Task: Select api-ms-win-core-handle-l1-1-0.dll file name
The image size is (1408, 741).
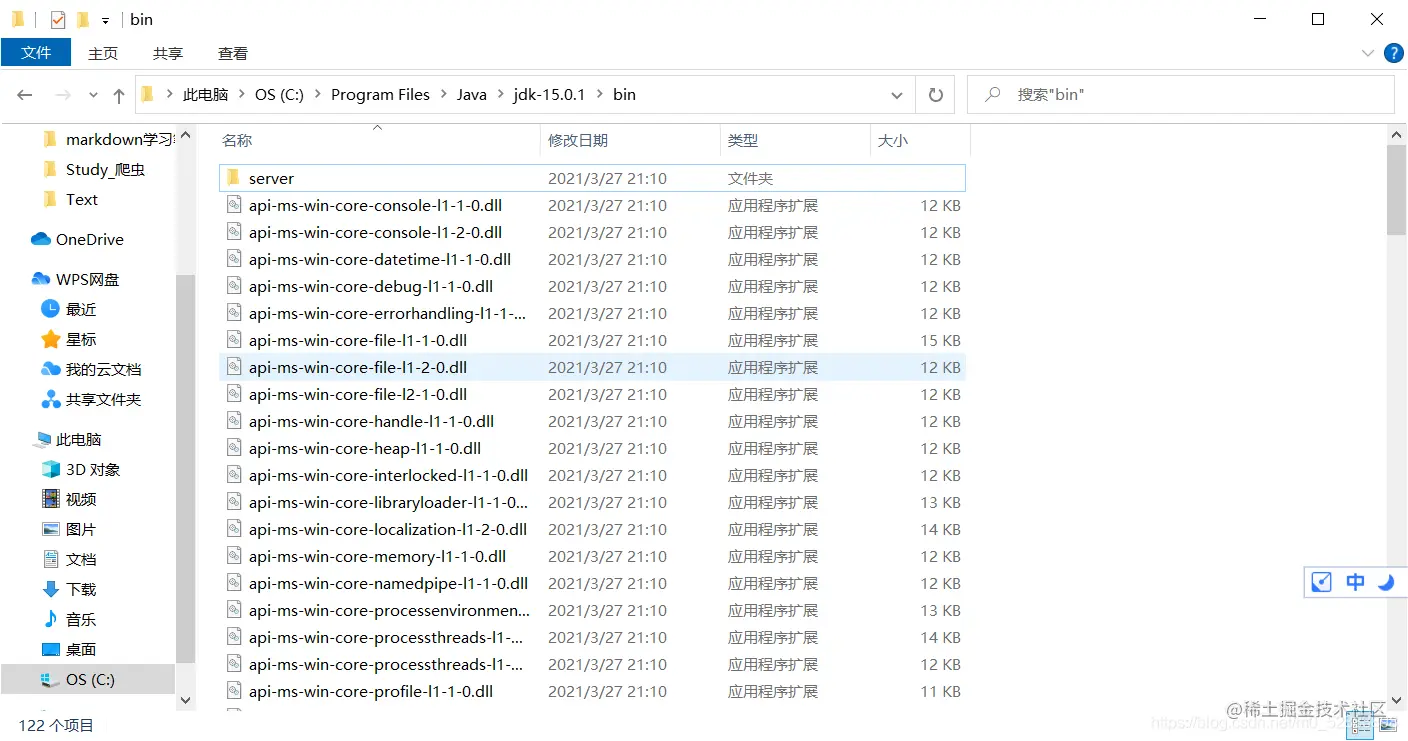Action: tap(371, 421)
